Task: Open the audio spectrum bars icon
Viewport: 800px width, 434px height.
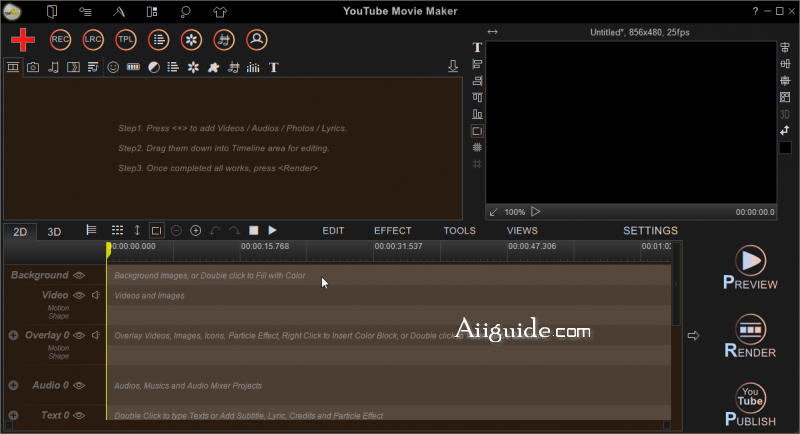Action: pyautogui.click(x=253, y=67)
